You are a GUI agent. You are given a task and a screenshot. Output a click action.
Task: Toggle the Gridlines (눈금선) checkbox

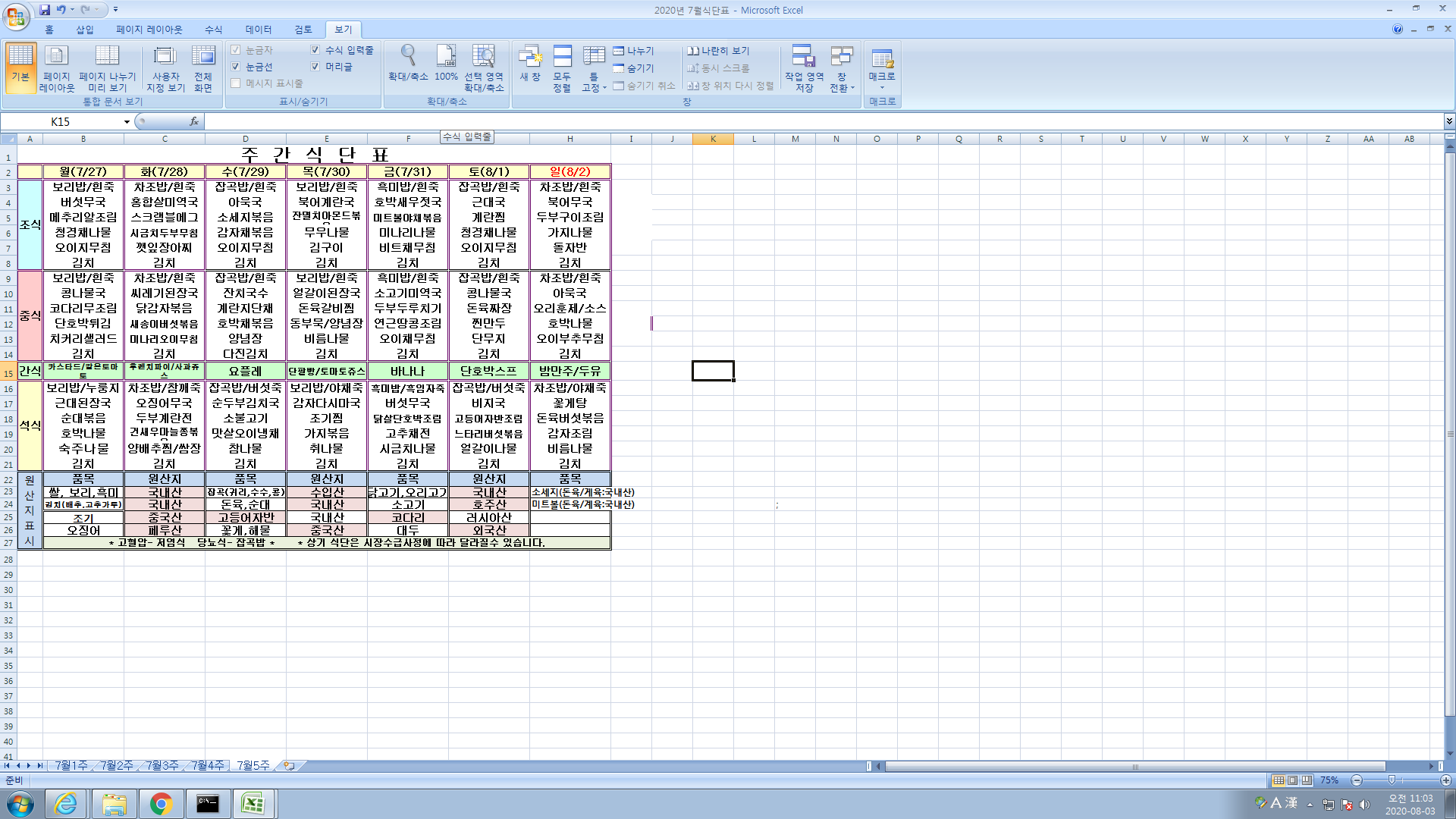pyautogui.click(x=236, y=67)
